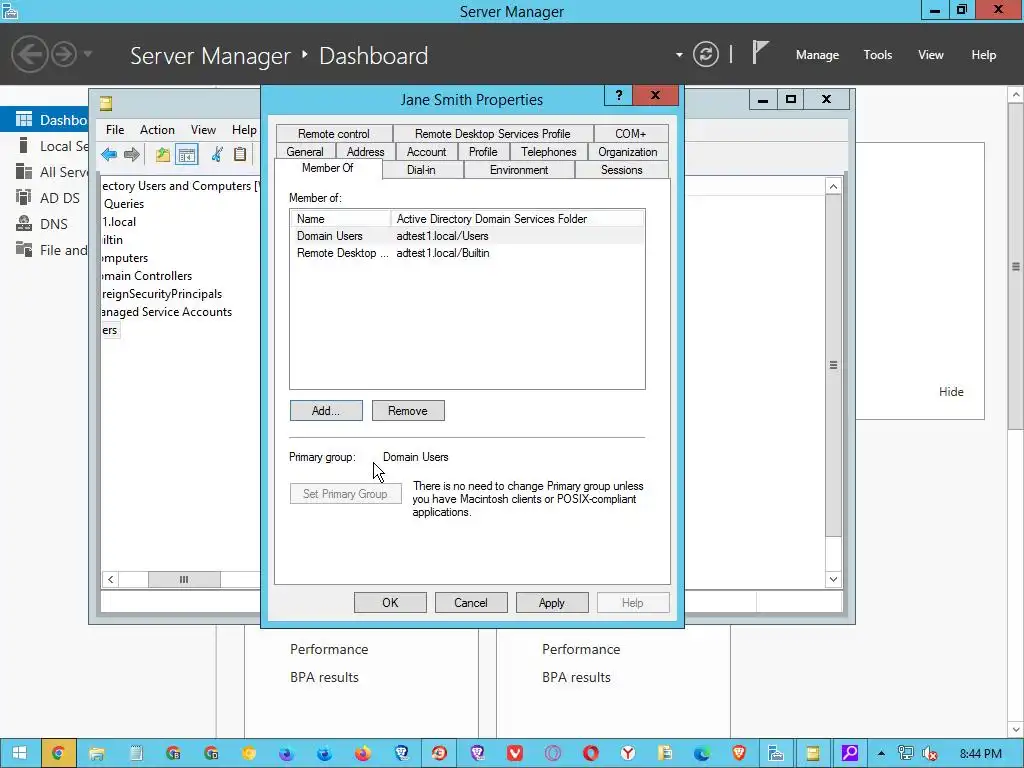Screen dimensions: 1024x768
Task: Switch to the General tab
Action: (305, 152)
